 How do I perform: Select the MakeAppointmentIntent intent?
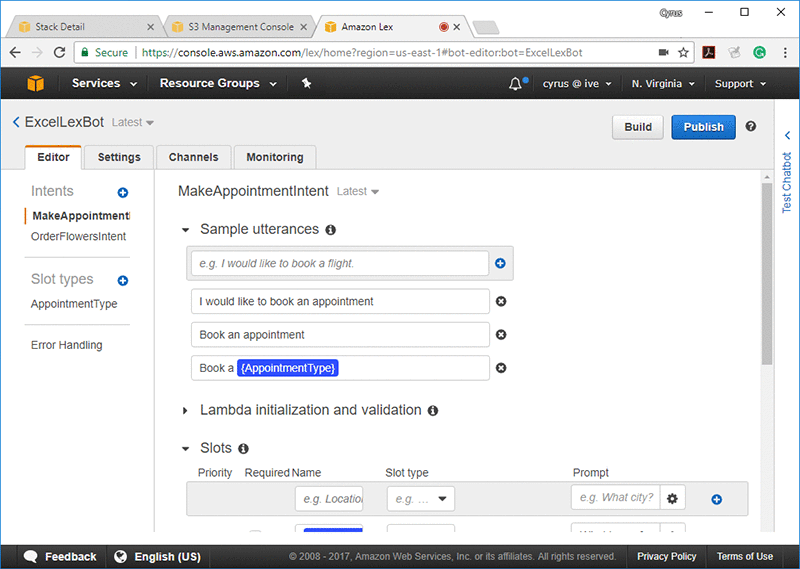pyautogui.click(x=80, y=216)
